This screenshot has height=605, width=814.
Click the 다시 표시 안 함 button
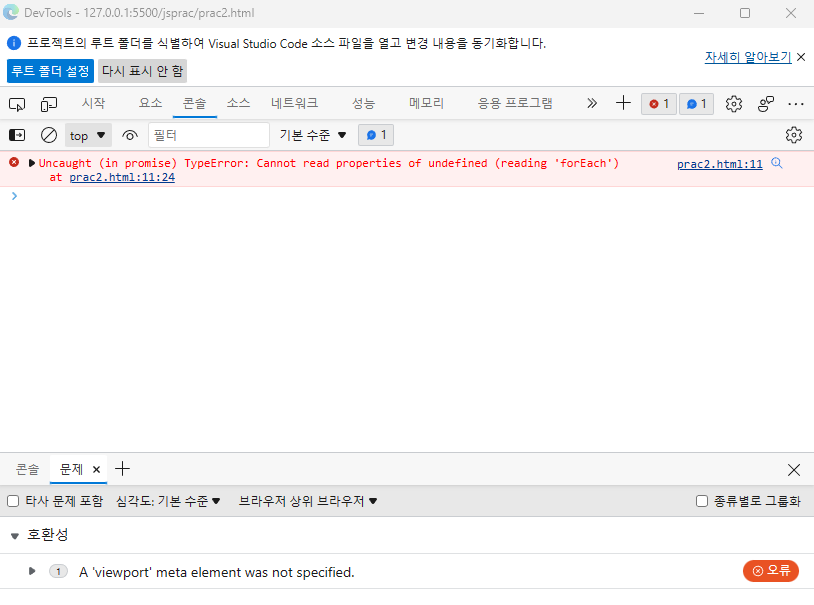coord(142,71)
